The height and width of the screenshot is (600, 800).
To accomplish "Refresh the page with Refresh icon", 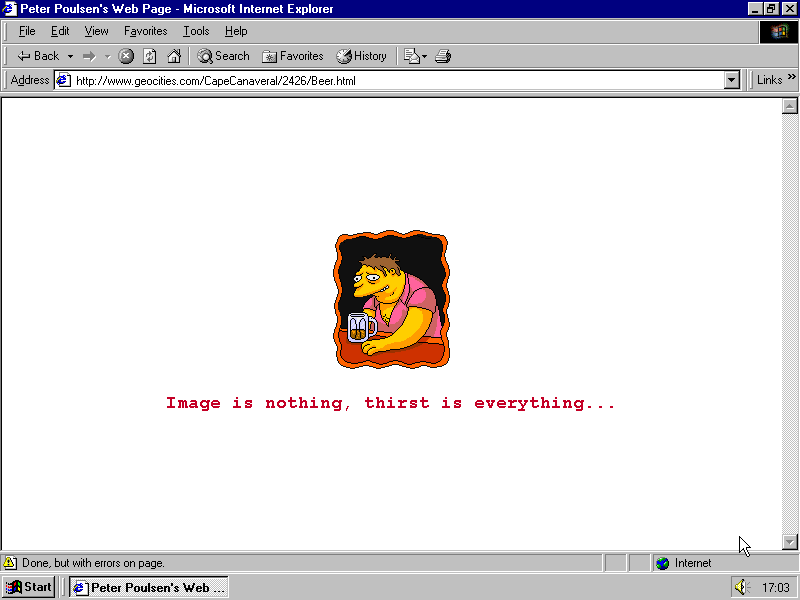I will click(x=150, y=56).
